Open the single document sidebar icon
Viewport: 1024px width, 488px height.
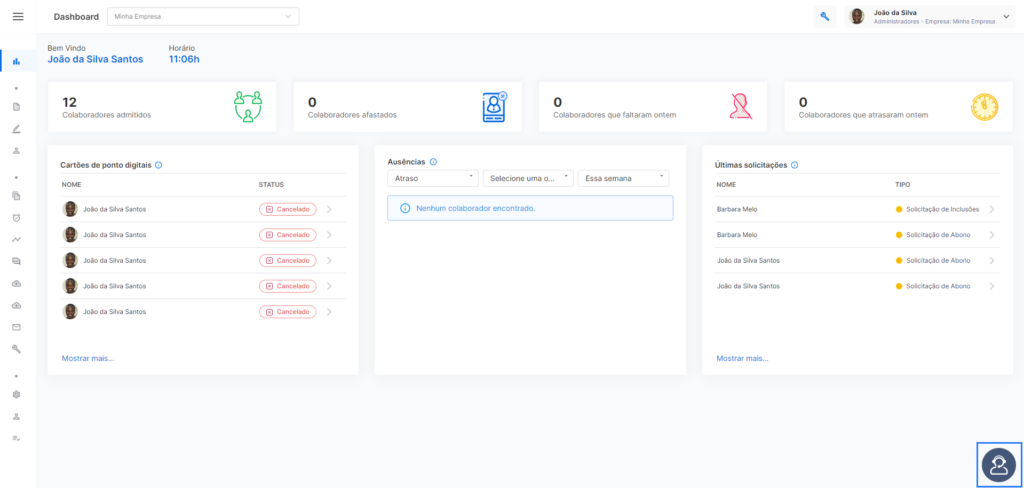pos(17,106)
